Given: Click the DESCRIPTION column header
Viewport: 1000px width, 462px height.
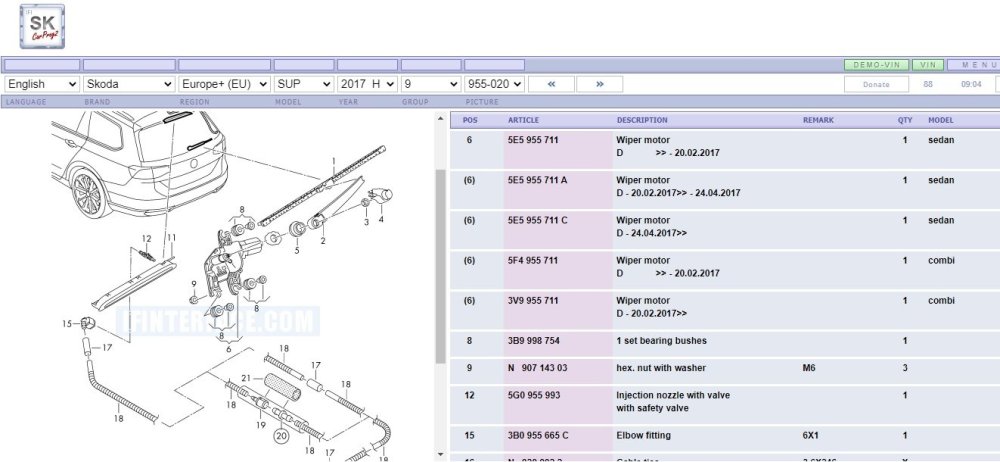Looking at the screenshot, I should (642, 120).
